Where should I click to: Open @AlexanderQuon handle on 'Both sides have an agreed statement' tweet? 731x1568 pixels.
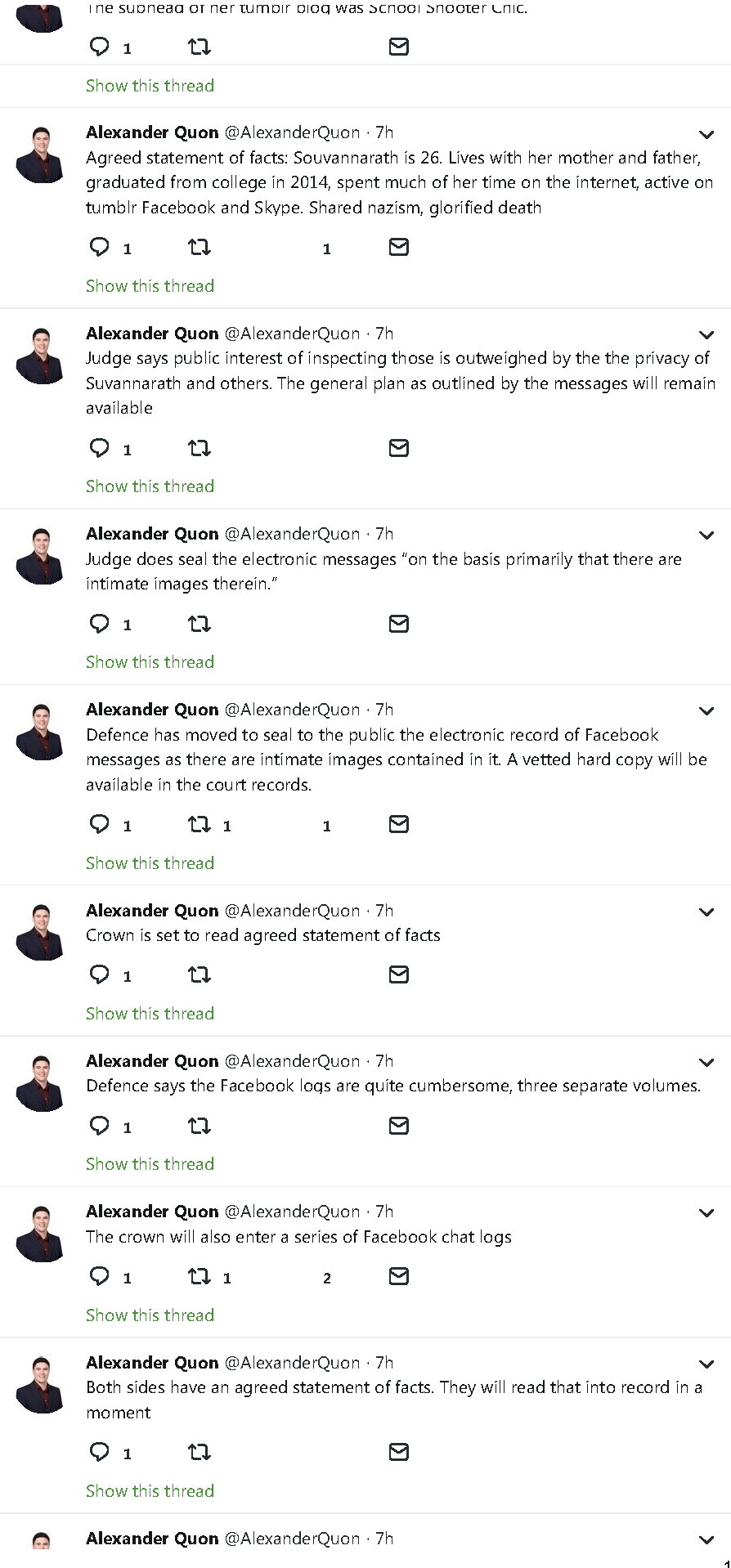coord(292,1363)
